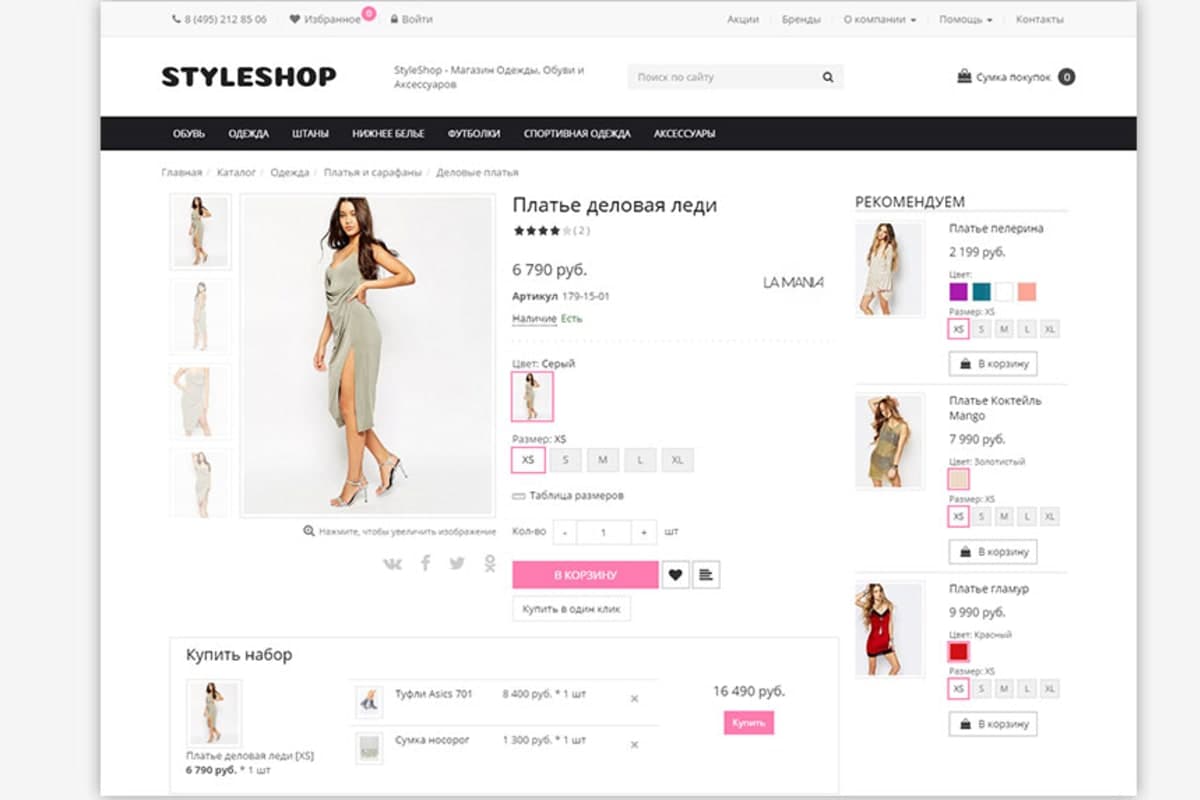Select size L for Платье гламур
Viewport: 1200px width, 800px height.
[x=1027, y=689]
